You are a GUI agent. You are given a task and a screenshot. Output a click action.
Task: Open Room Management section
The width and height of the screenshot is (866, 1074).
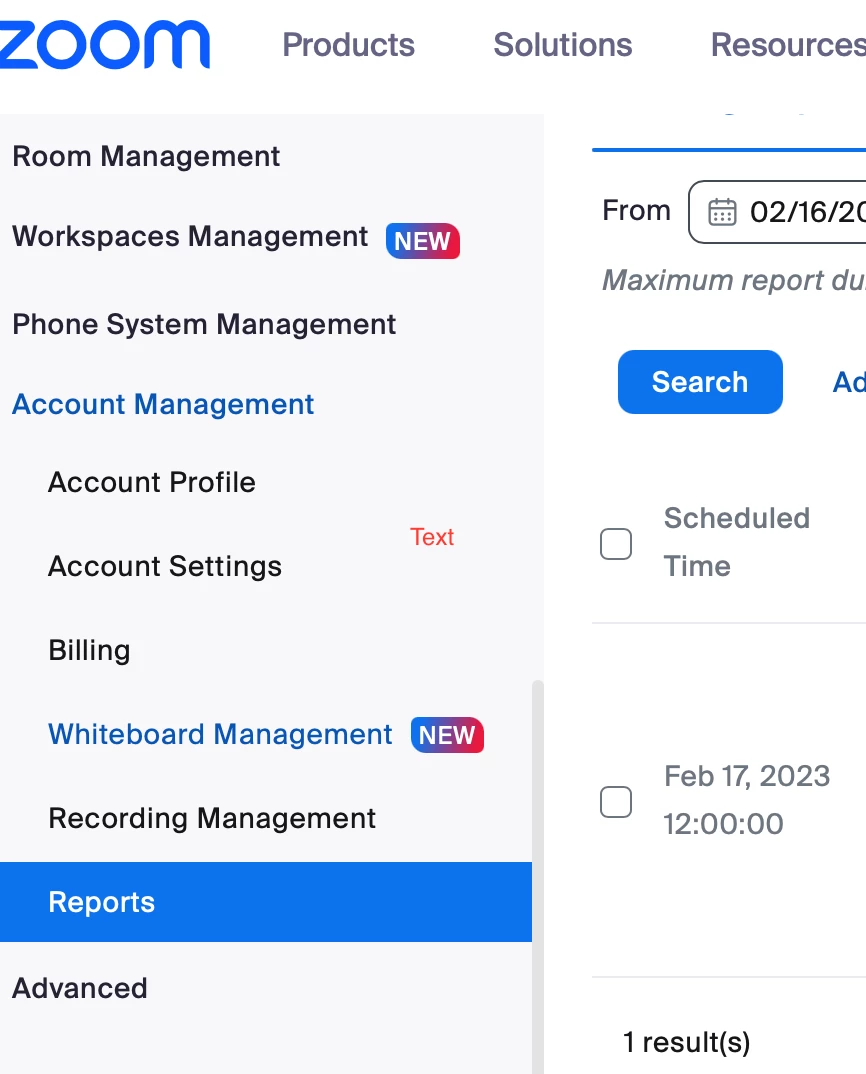[146, 156]
